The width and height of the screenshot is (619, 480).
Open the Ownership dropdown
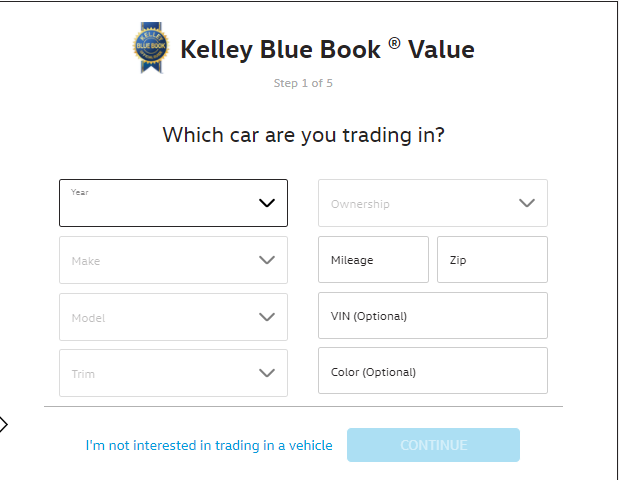pos(433,203)
